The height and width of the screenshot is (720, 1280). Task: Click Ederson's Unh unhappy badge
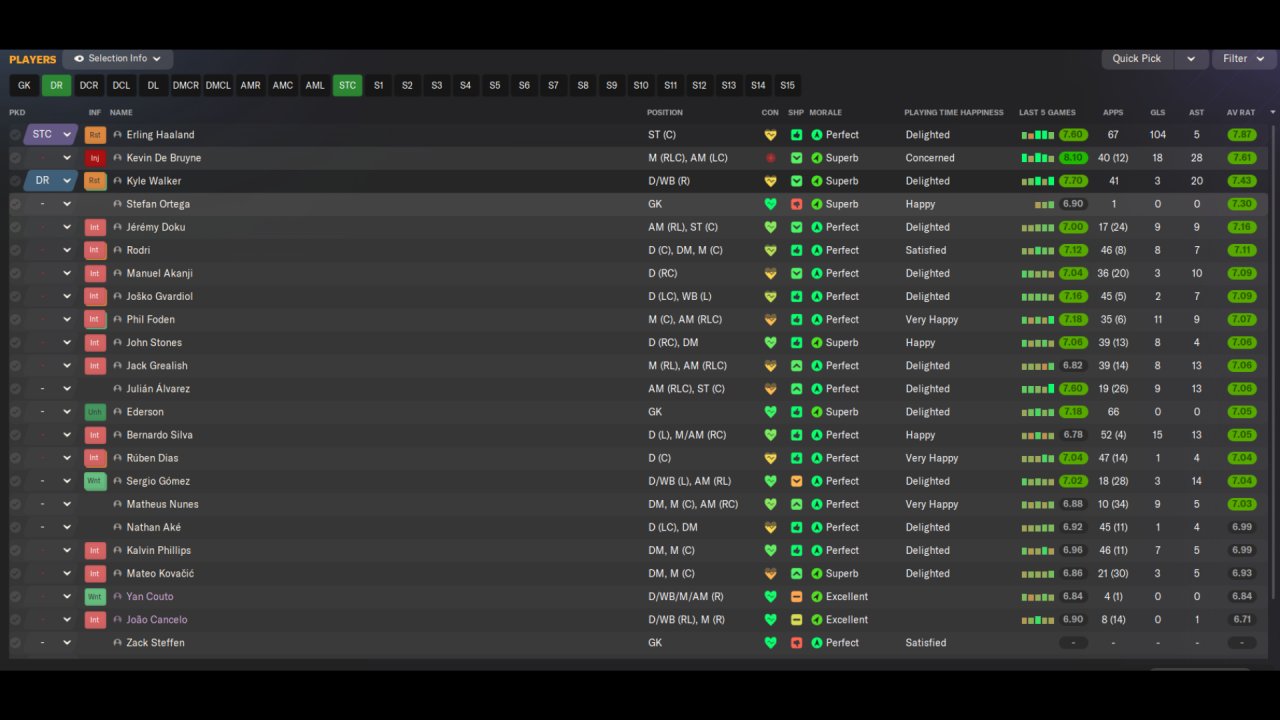(x=96, y=412)
